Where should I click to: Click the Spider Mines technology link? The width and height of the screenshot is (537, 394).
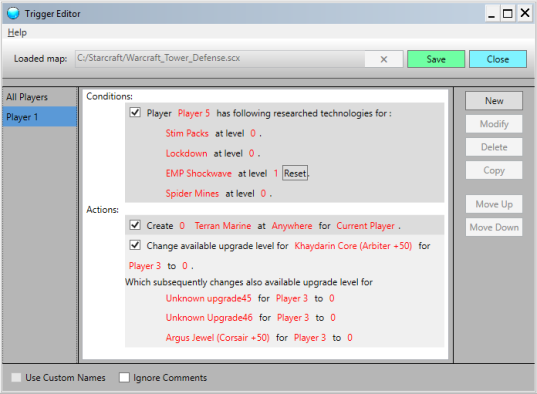[192, 194]
